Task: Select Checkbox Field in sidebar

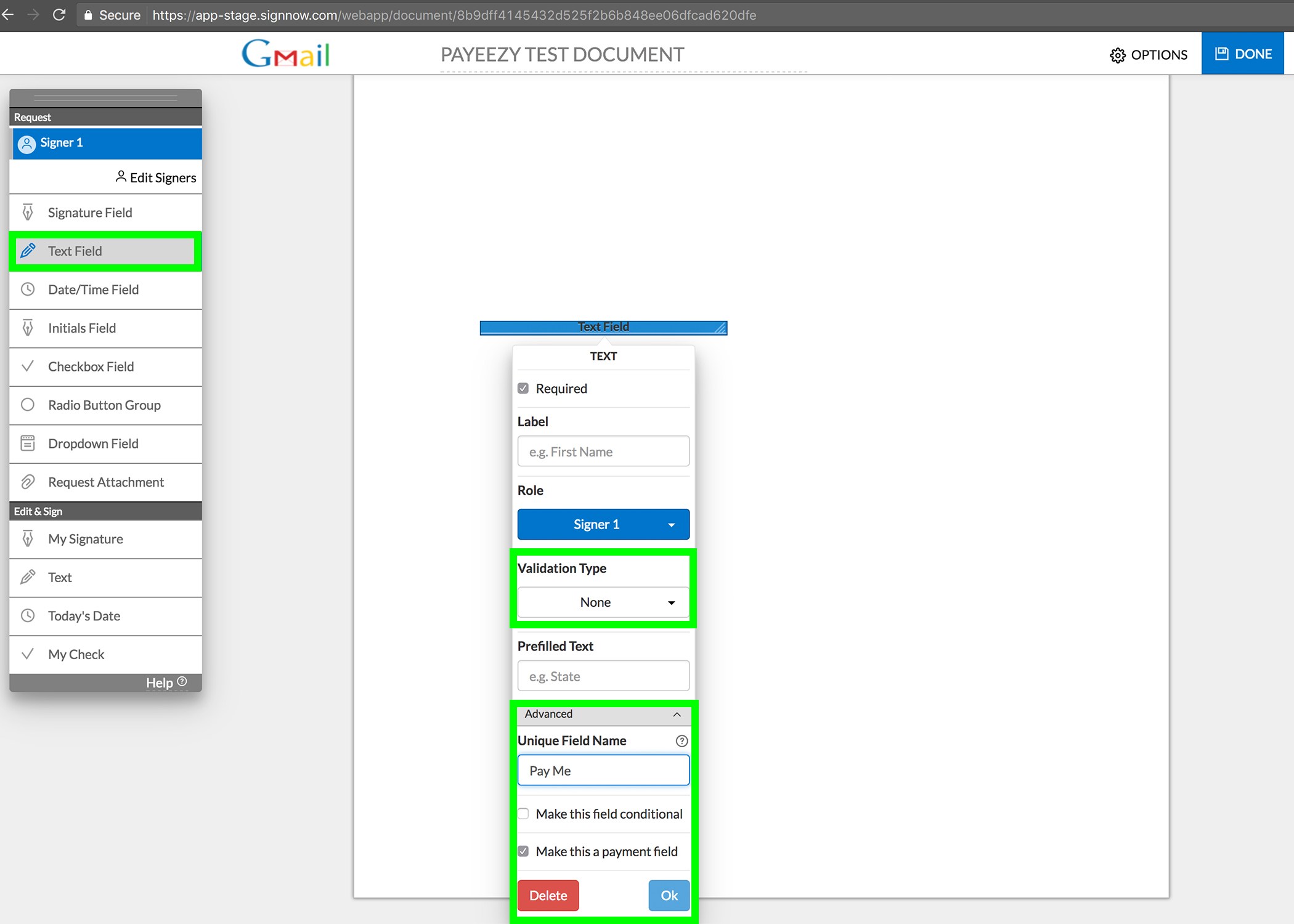Action: pos(91,367)
